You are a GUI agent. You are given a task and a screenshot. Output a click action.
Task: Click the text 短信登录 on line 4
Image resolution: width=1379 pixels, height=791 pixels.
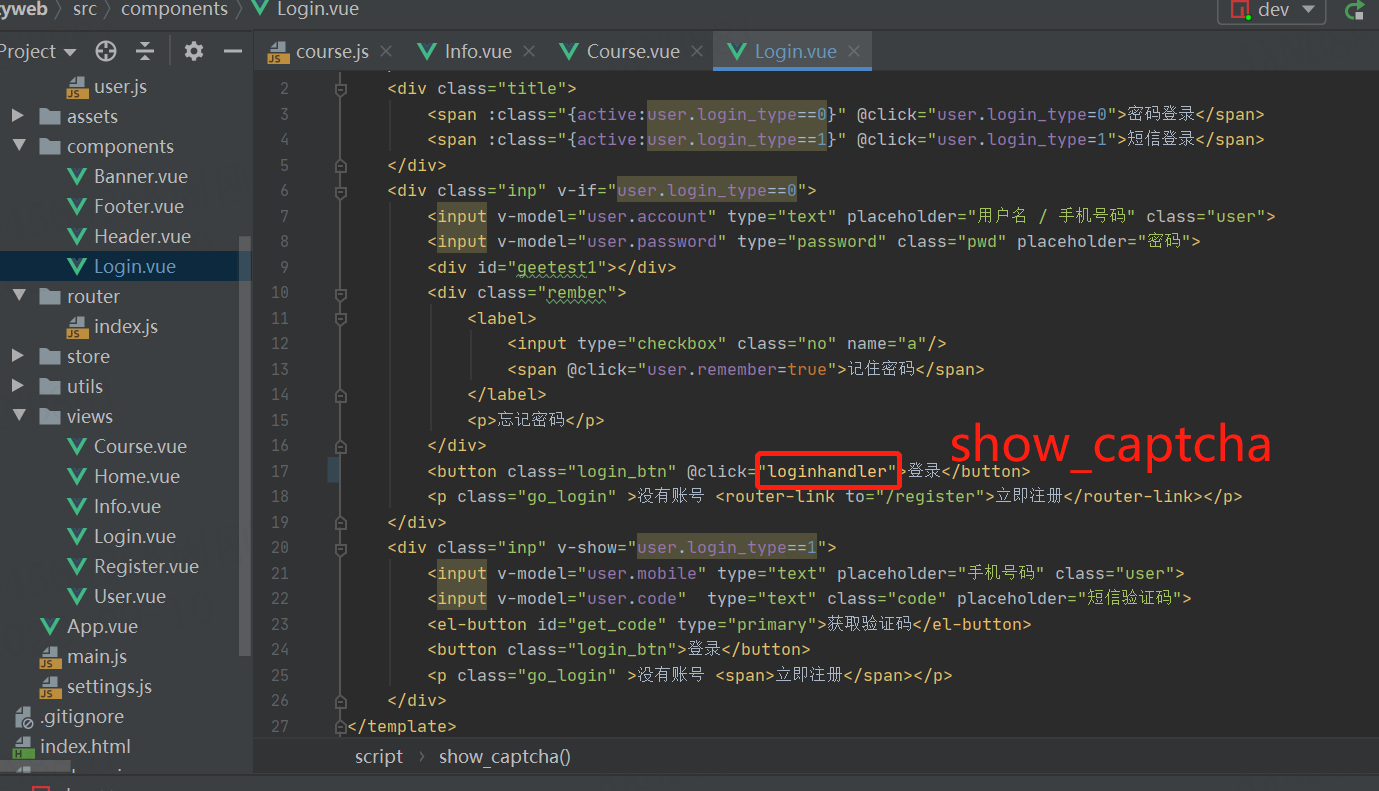tap(1161, 140)
